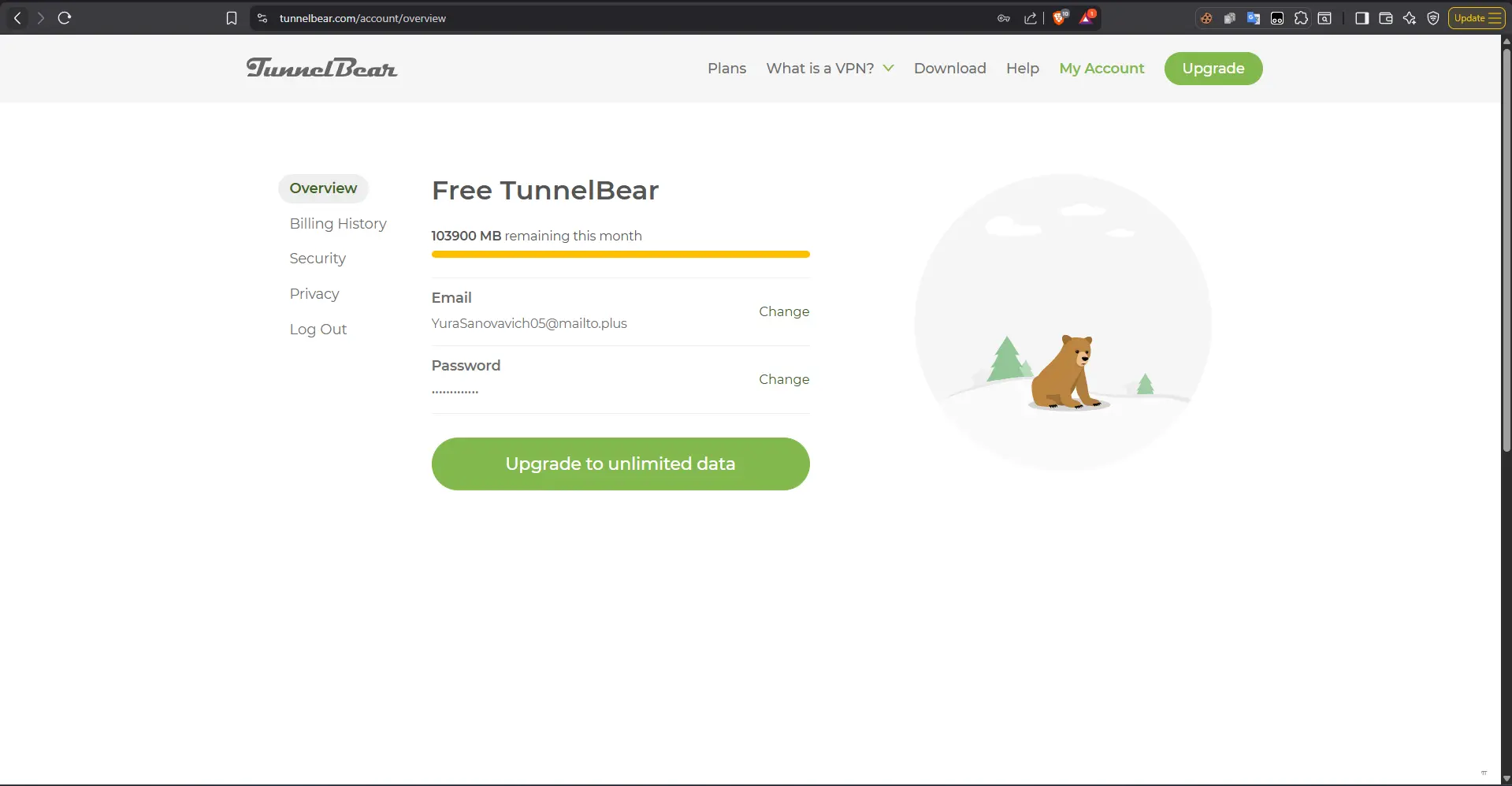The height and width of the screenshot is (786, 1512).
Task: Share this page via share icon
Action: pyautogui.click(x=1031, y=18)
